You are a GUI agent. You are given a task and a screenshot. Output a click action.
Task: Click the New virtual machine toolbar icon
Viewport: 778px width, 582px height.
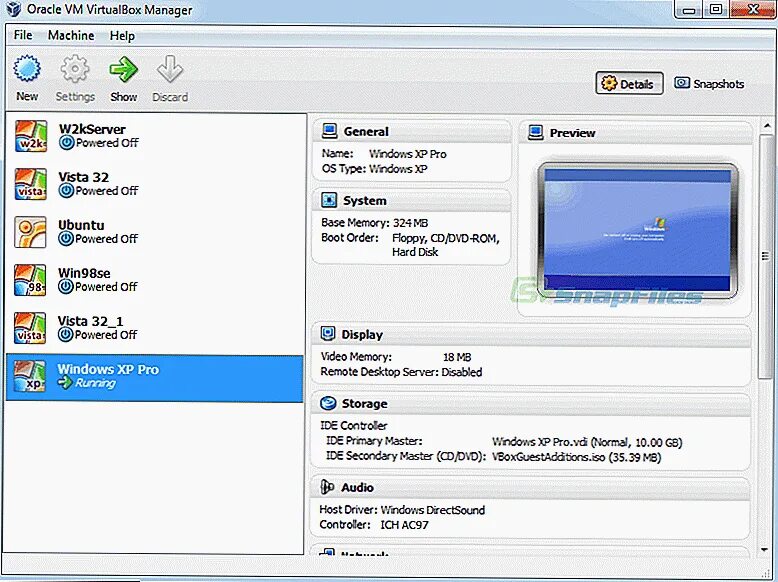(27, 68)
